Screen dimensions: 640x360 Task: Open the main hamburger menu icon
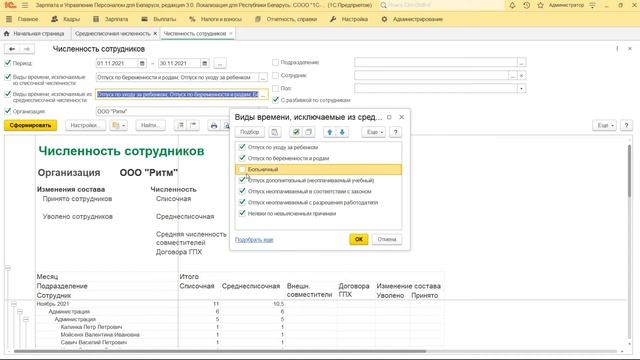pos(24,5)
